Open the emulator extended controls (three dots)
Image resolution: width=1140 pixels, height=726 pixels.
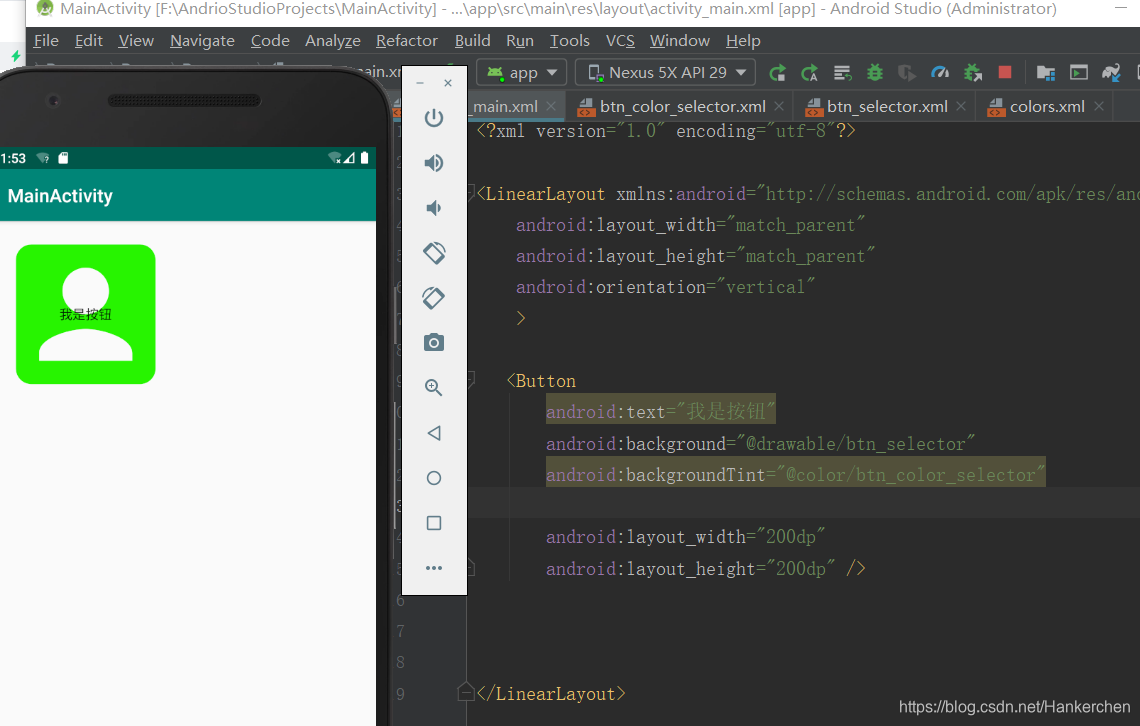tap(434, 568)
